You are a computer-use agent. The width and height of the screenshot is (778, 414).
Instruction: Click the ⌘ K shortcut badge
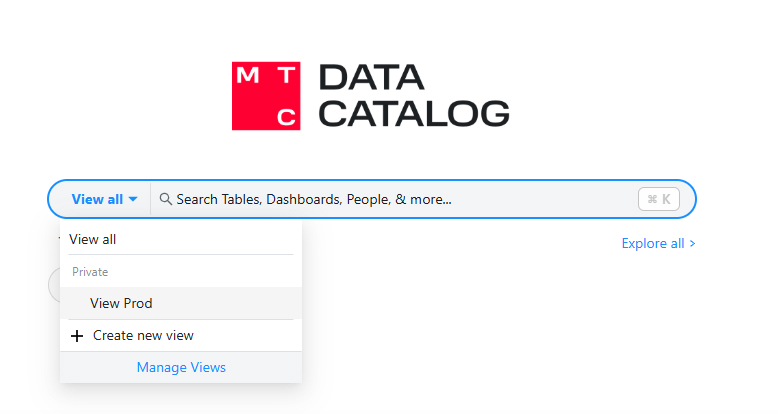coord(659,199)
